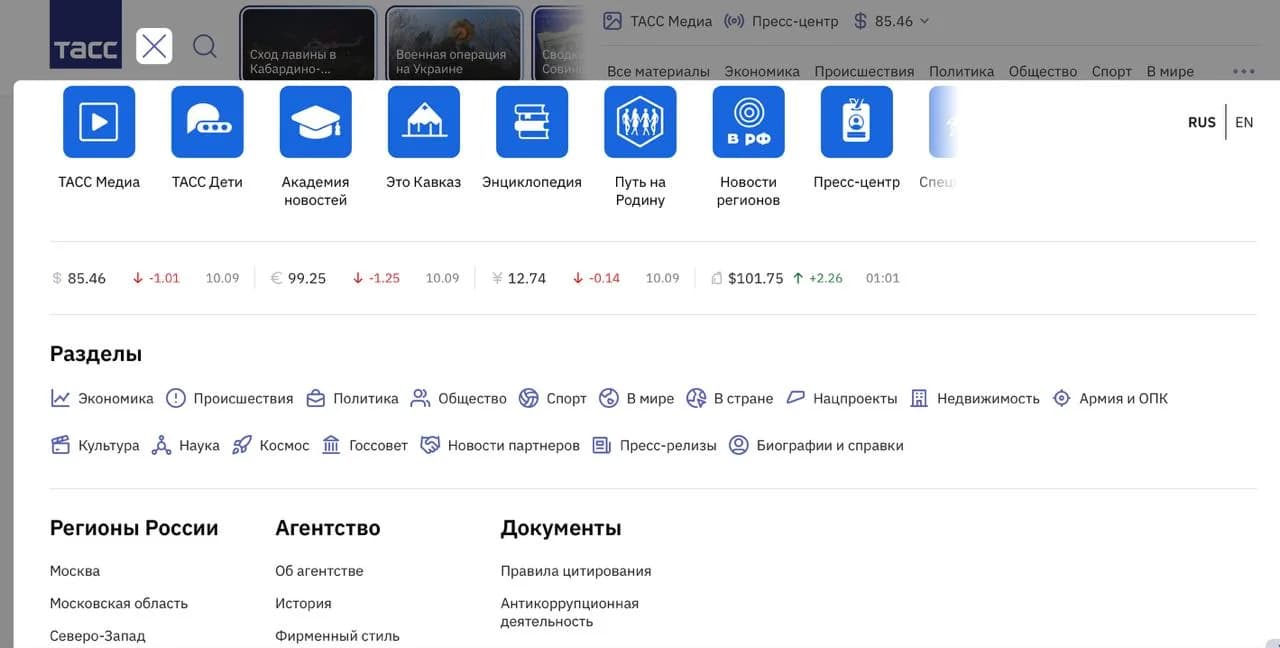Open Общество in top navigation bar
Viewport: 1280px width, 648px height.
(x=1043, y=71)
